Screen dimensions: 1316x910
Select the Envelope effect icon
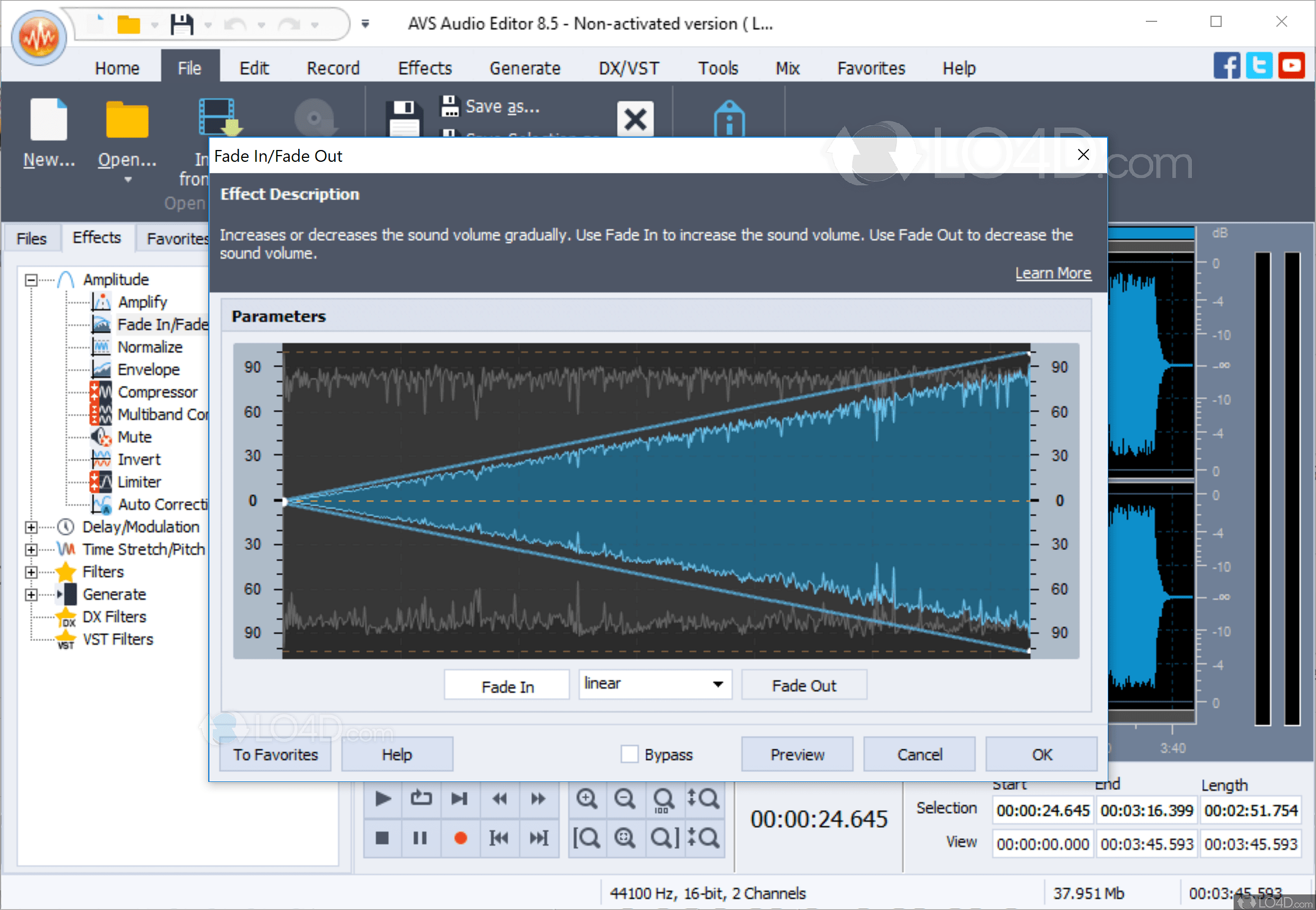102,369
